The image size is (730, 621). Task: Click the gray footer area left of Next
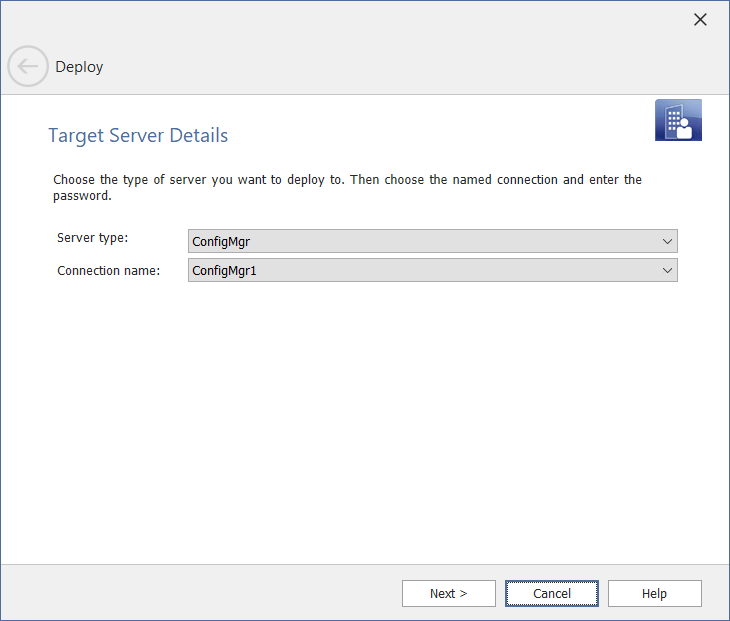200,593
